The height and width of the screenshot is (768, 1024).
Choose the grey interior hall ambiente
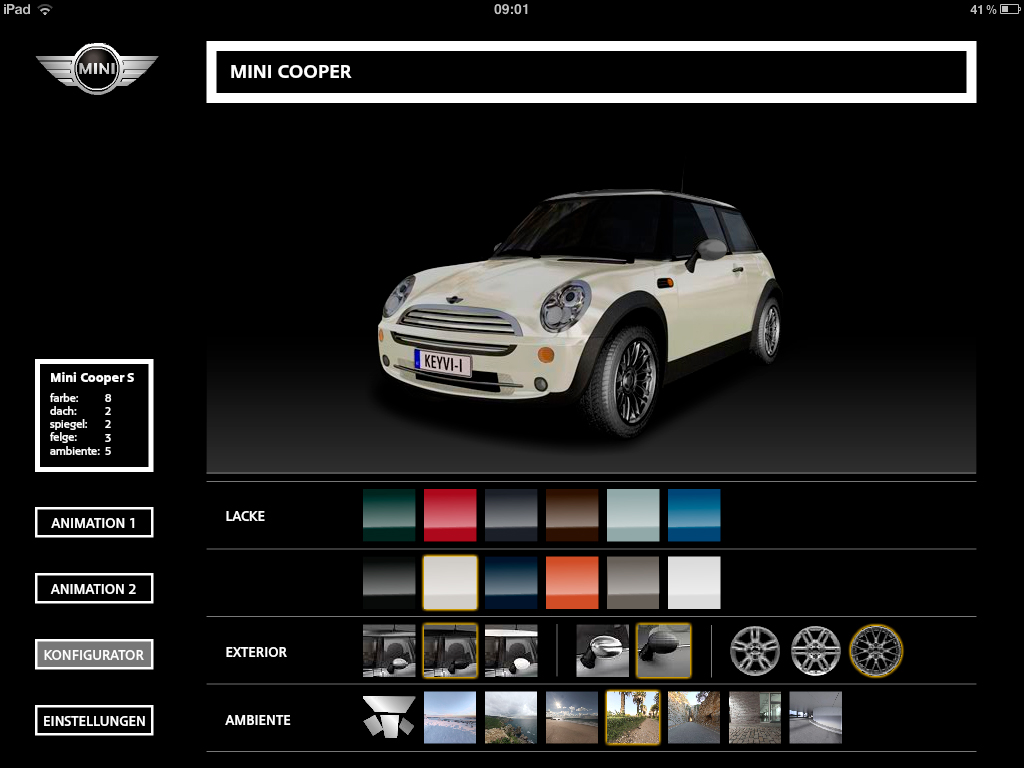coord(816,718)
